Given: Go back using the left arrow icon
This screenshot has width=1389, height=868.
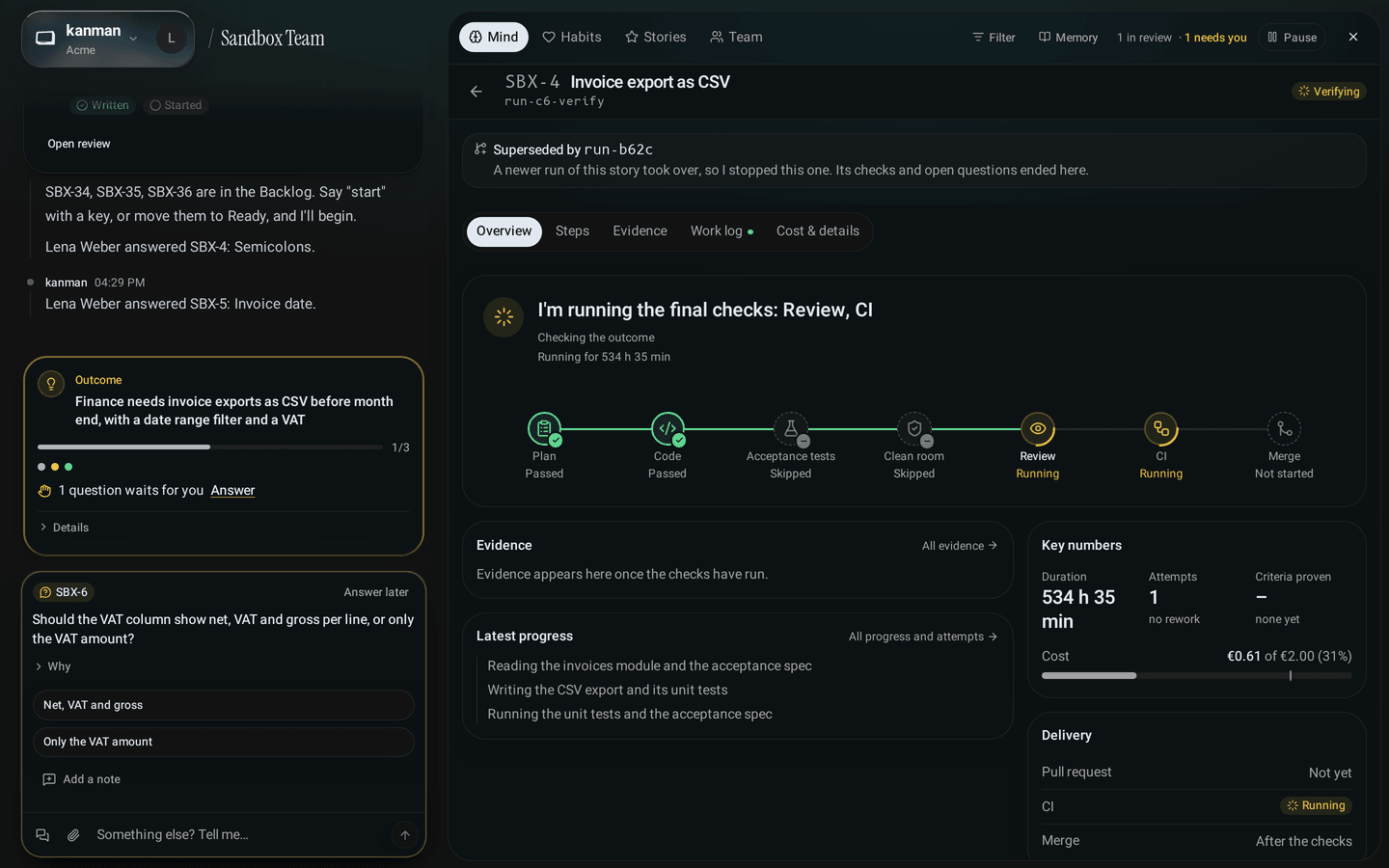Looking at the screenshot, I should (x=477, y=92).
